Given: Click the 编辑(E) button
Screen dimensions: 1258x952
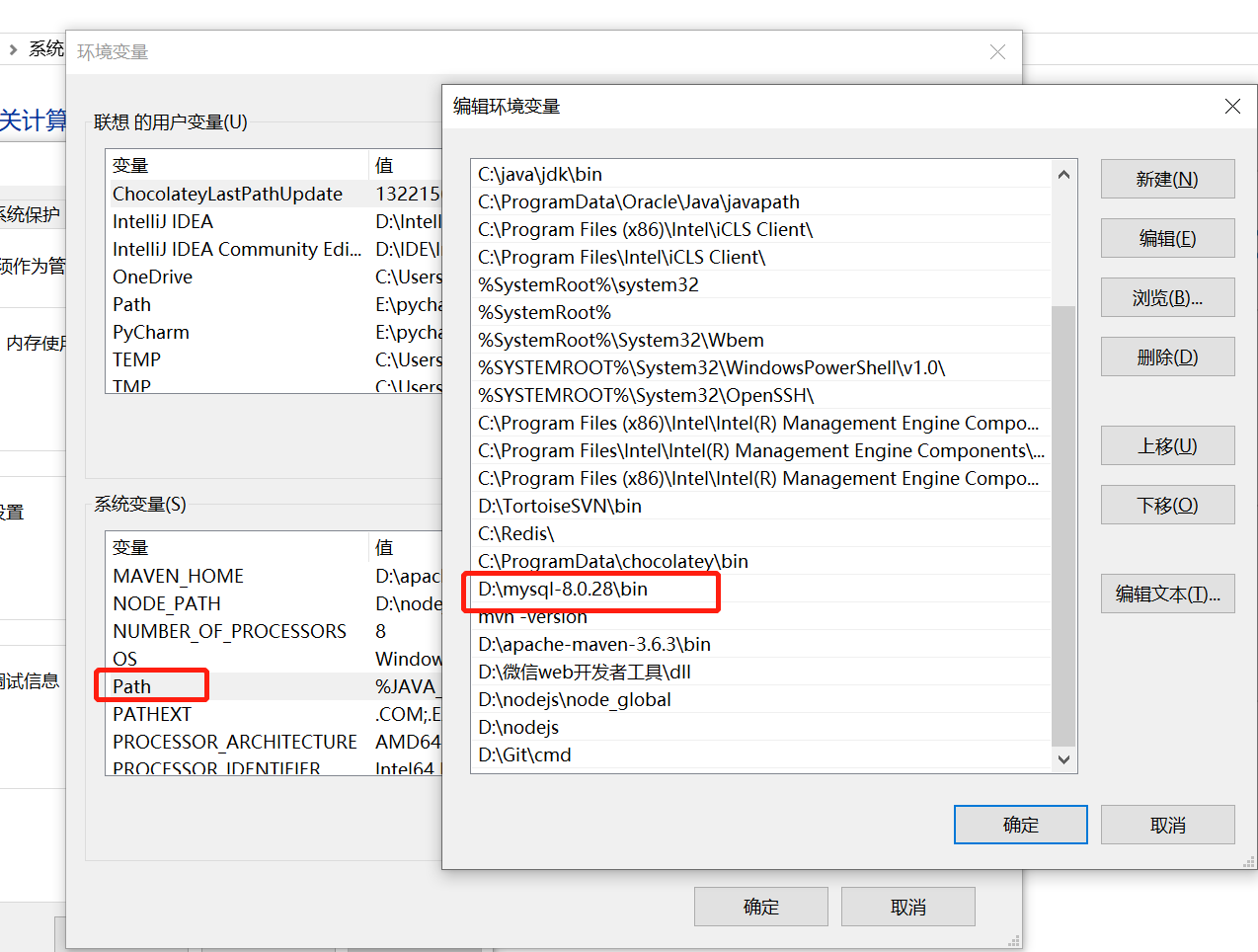Looking at the screenshot, I should coord(1167,238).
